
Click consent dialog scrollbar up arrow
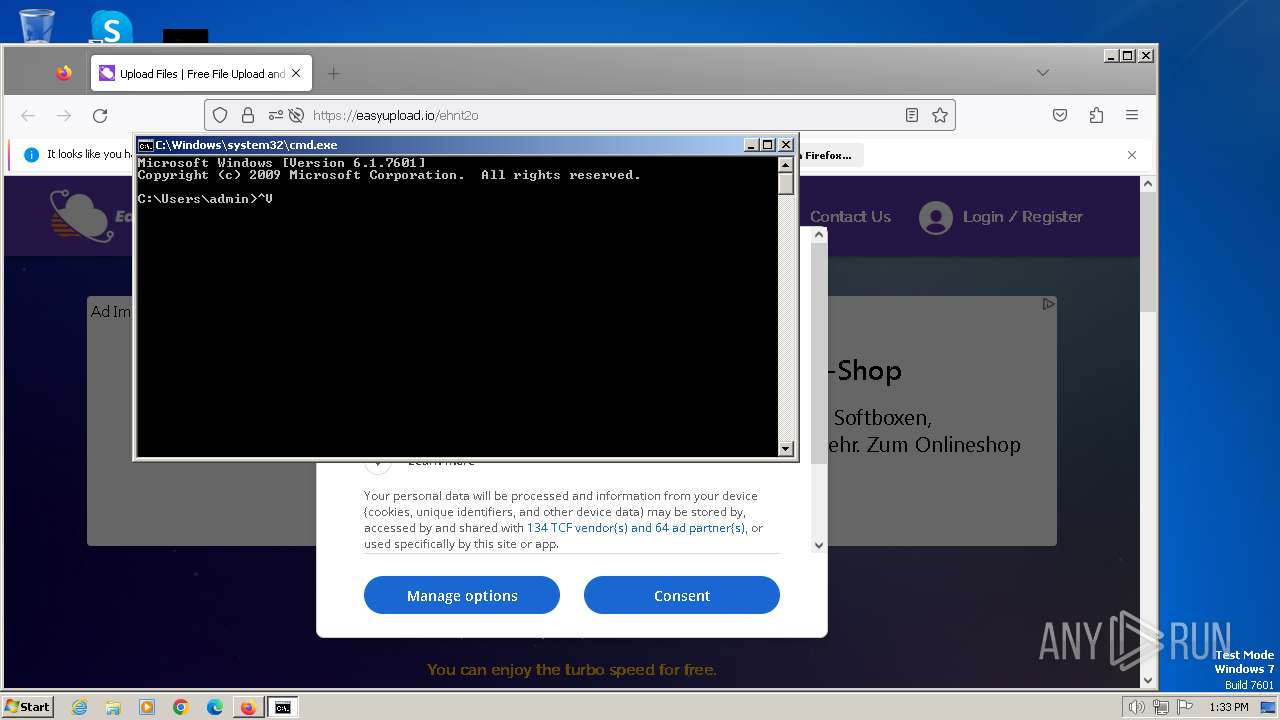(x=819, y=235)
